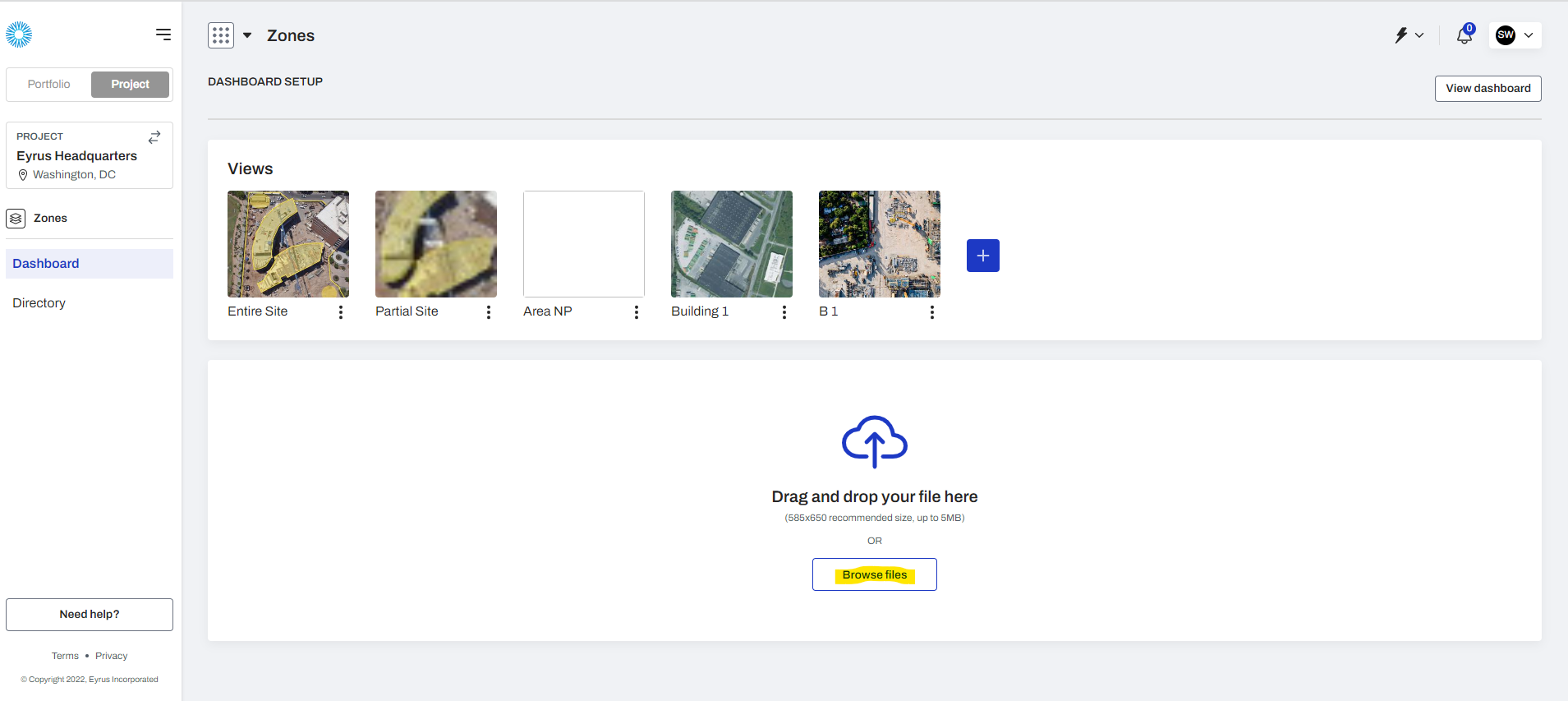Open the app grid launcher icon
1568x701 pixels.
[x=221, y=35]
